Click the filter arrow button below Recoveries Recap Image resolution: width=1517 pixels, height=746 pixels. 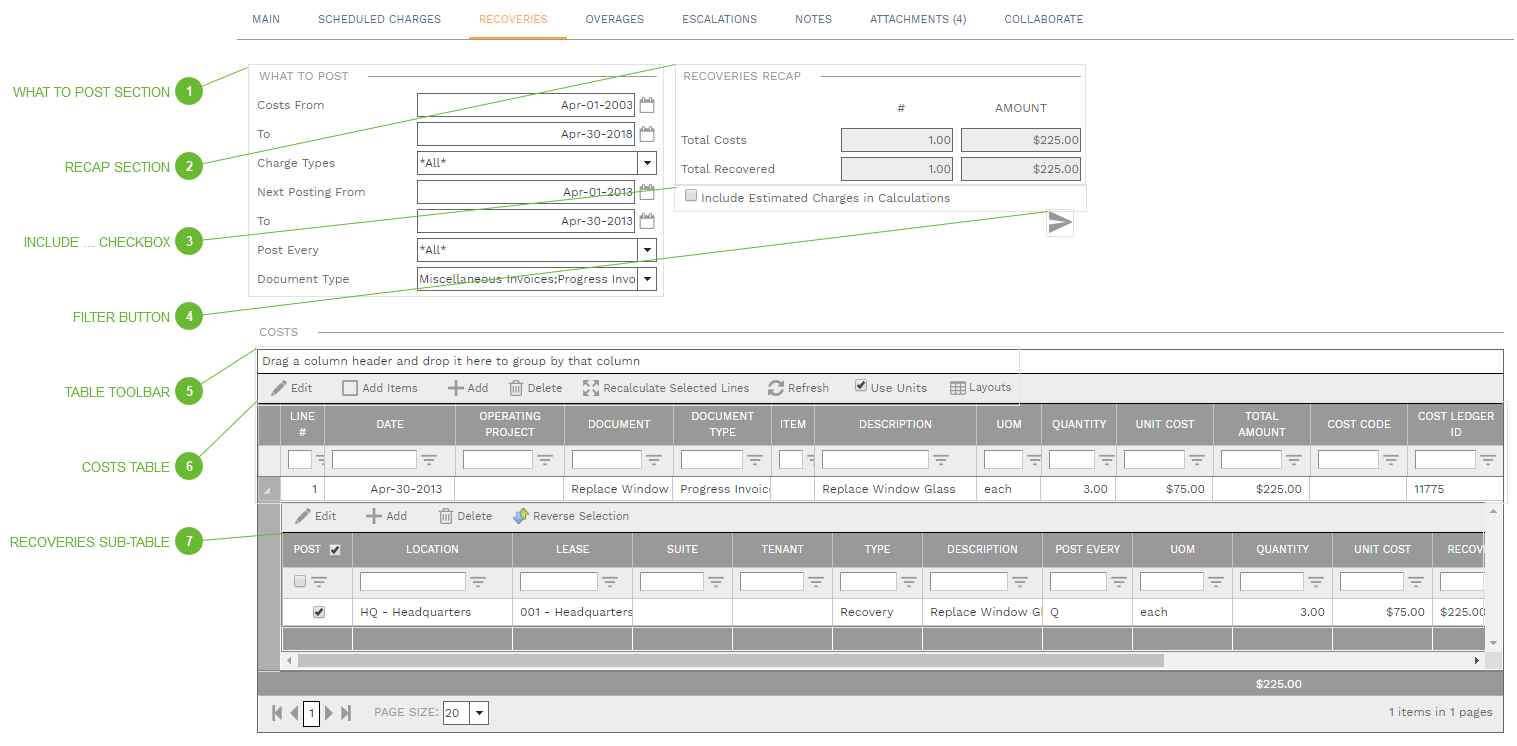click(1059, 223)
